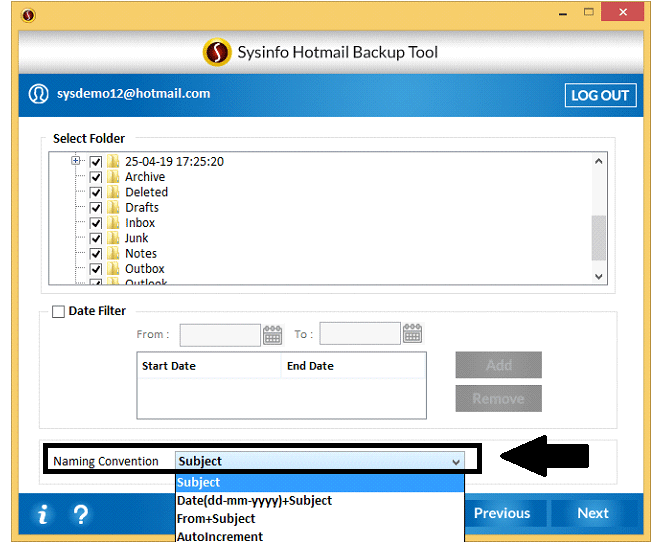Select the Archive folder icon
Image resolution: width=663 pixels, height=545 pixels.
(113, 177)
